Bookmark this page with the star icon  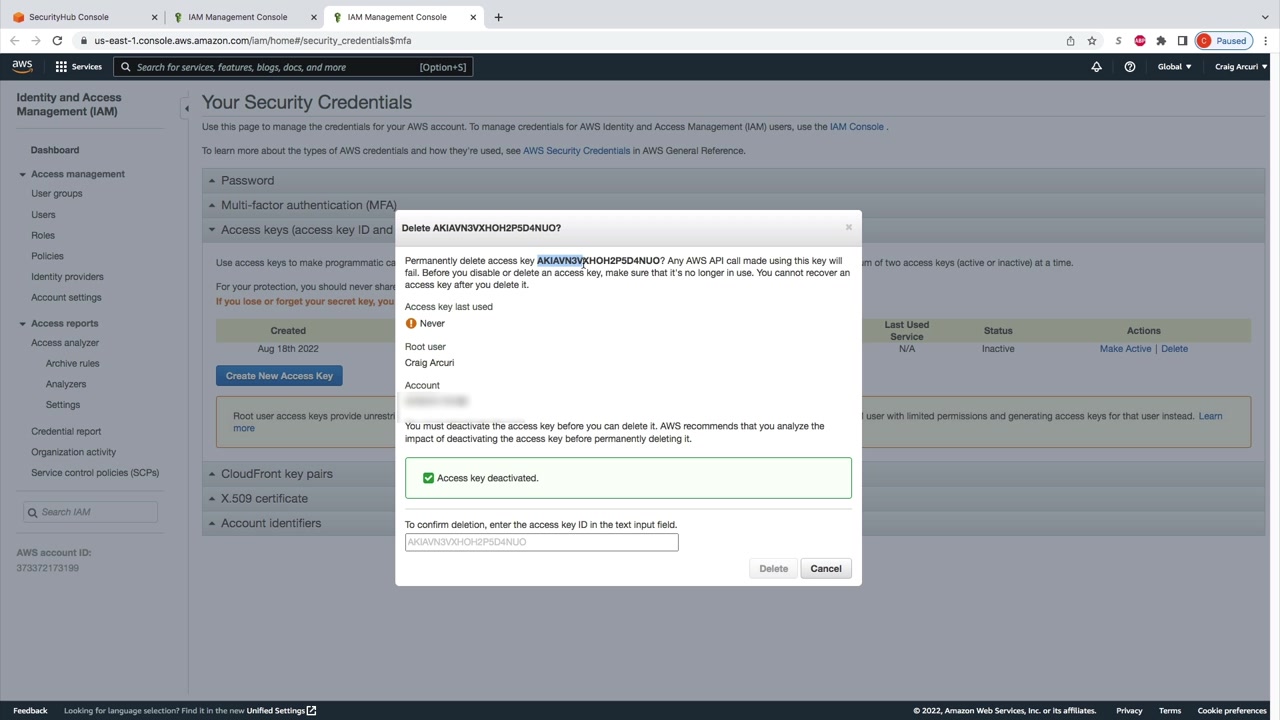click(1092, 41)
